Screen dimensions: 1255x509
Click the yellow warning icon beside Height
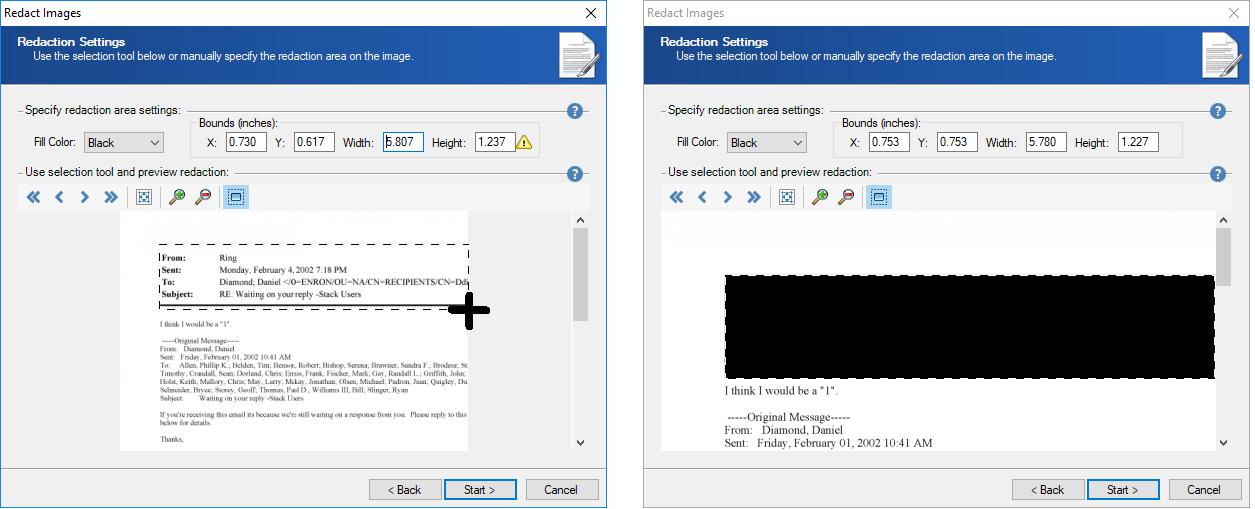point(524,143)
